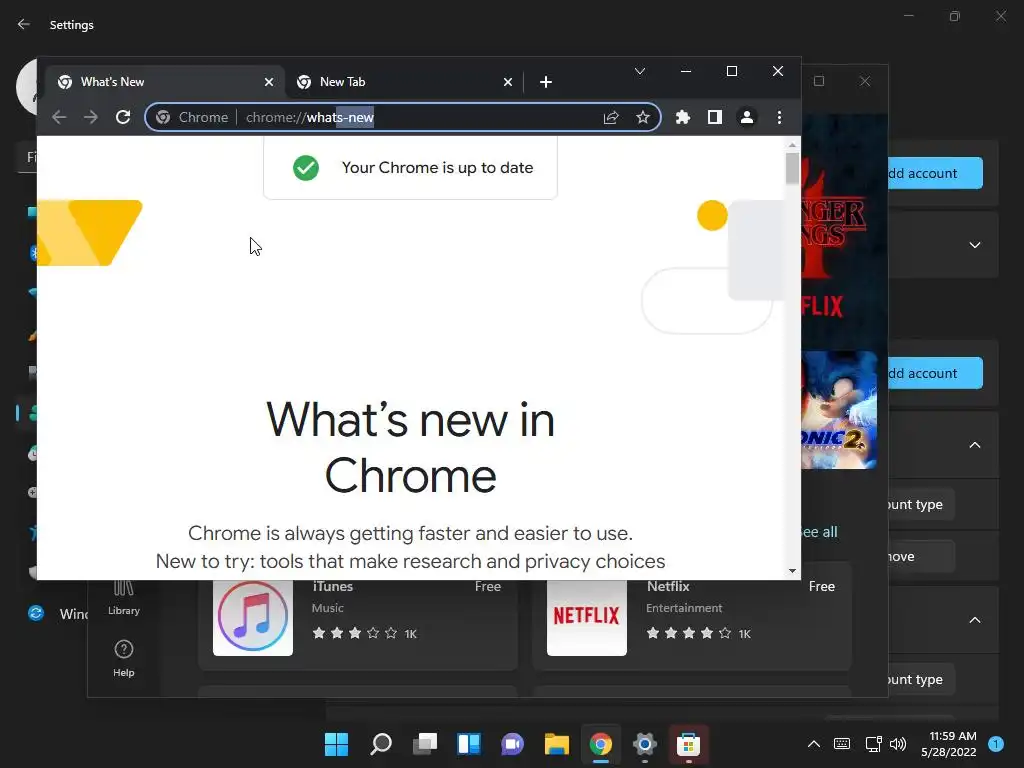1024x768 pixels.
Task: Open network status tray icon
Action: tap(873, 744)
